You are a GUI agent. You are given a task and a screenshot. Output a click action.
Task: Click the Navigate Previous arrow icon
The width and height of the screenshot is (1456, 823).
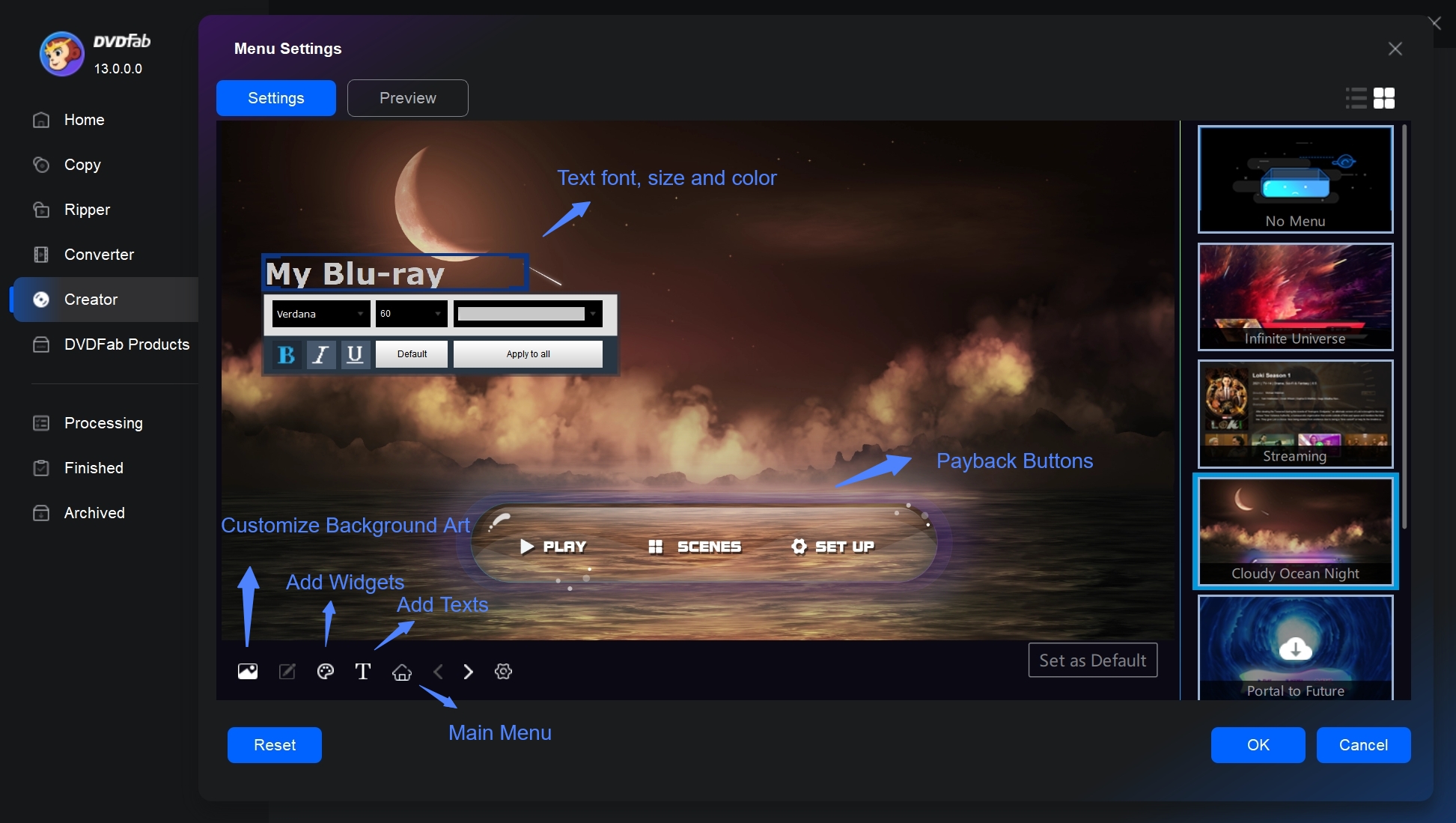click(436, 671)
